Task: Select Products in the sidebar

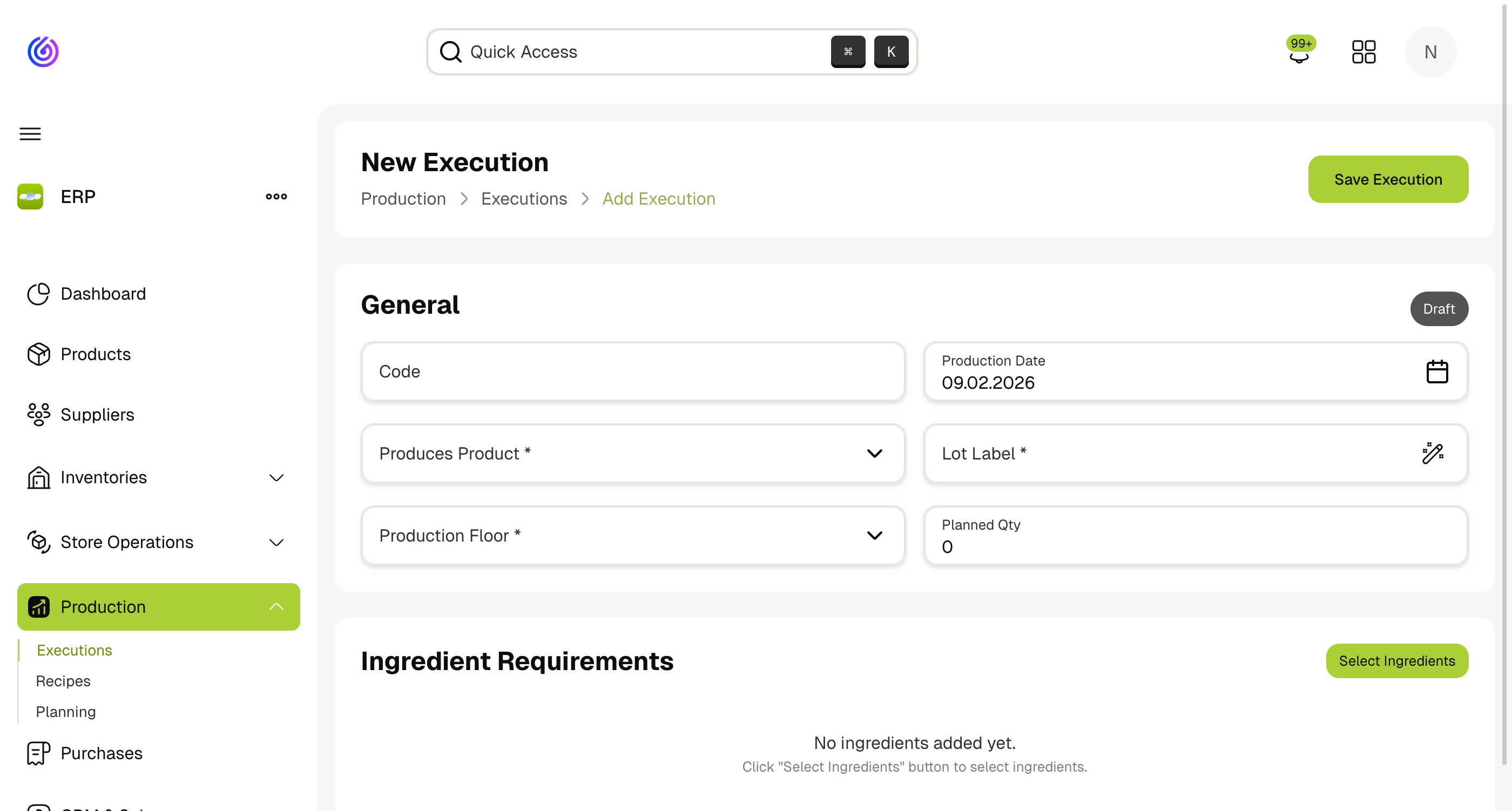Action: point(96,354)
